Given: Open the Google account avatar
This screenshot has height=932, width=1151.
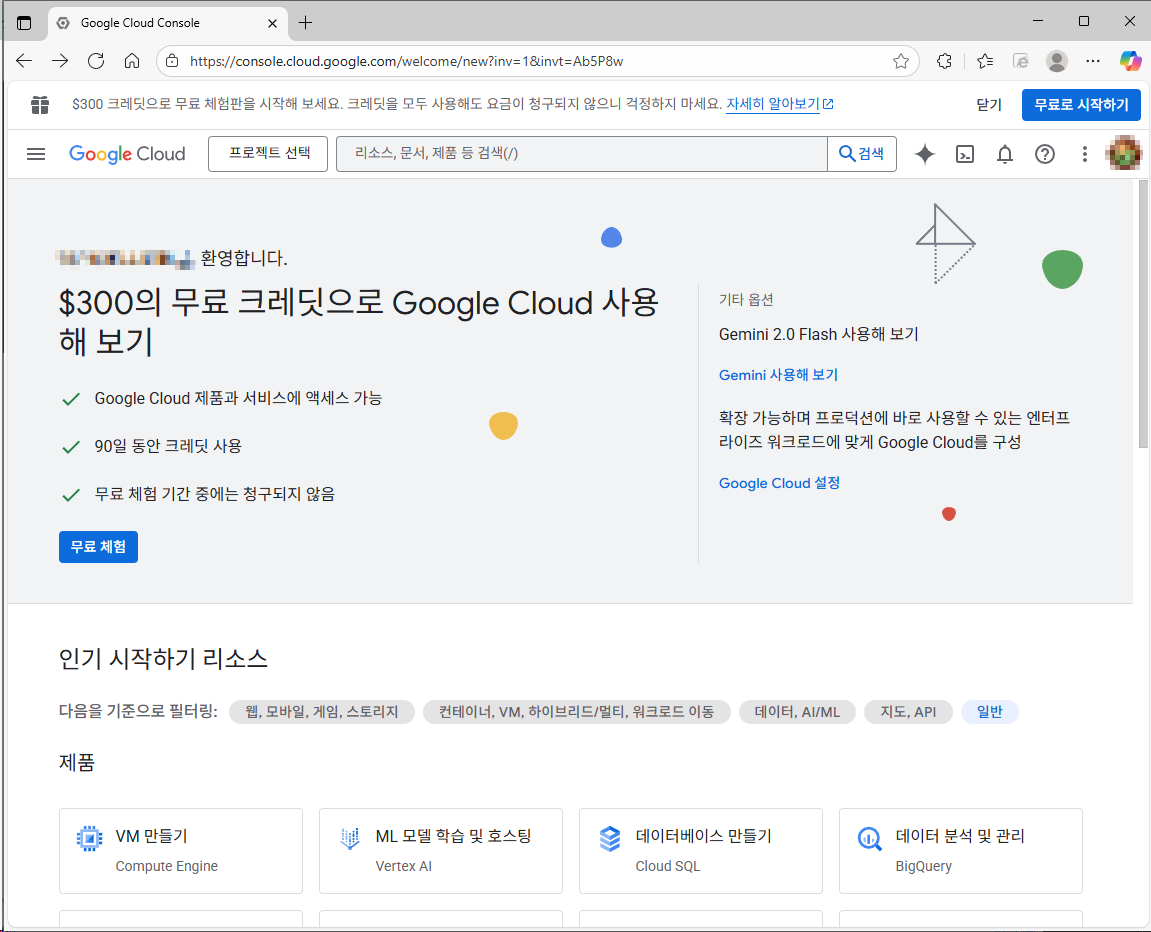Looking at the screenshot, I should tap(1124, 153).
